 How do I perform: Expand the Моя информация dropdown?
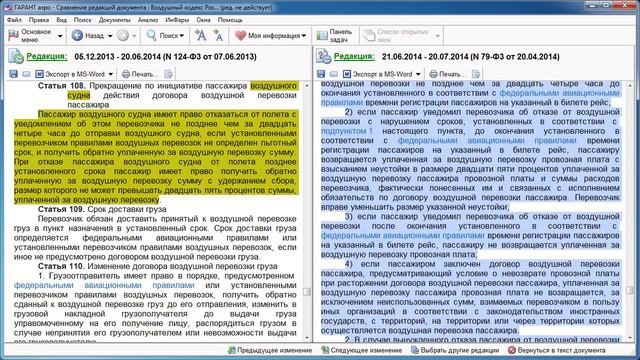coord(304,36)
